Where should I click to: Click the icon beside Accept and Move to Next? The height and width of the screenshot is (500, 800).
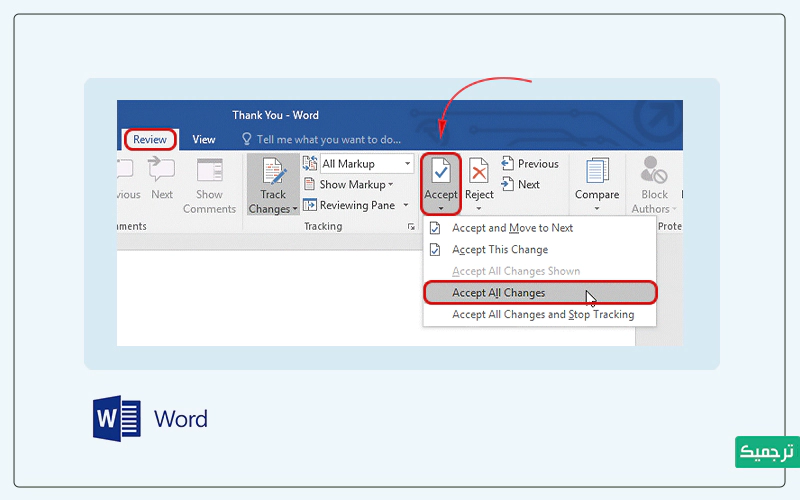point(435,228)
